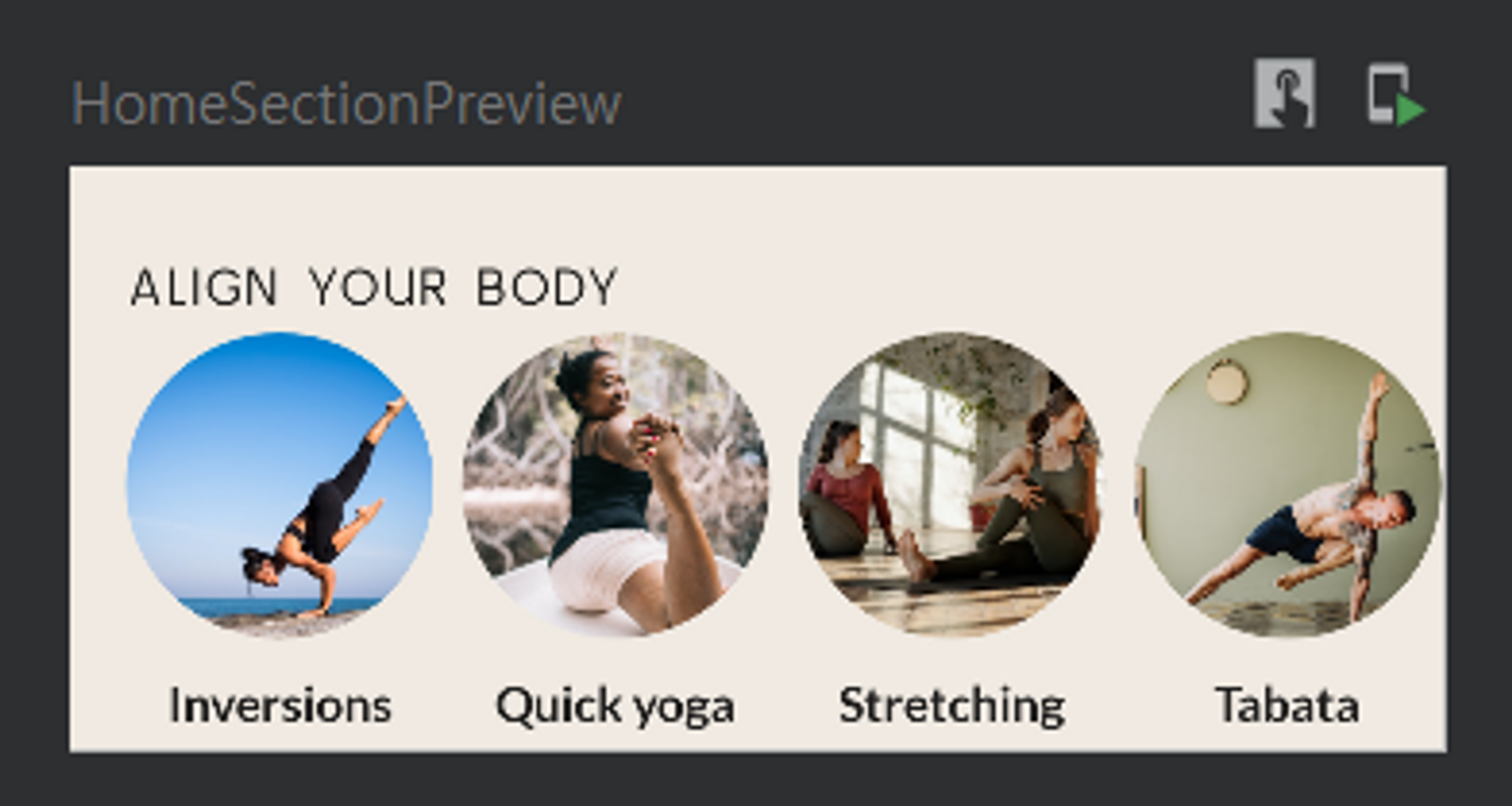
Task: Run HomeSectionPreview on device
Action: [1396, 95]
